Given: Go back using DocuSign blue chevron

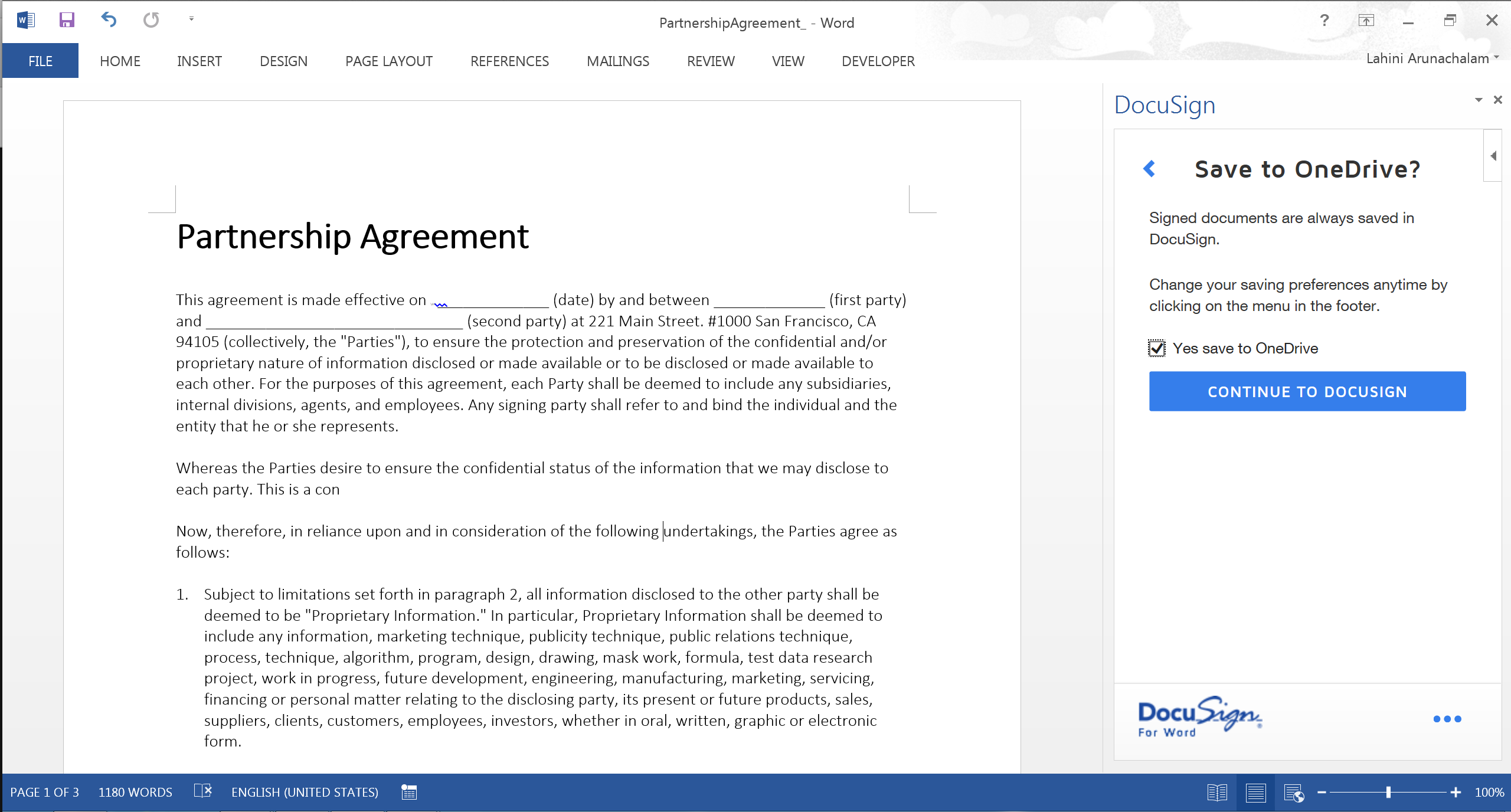Looking at the screenshot, I should [x=1149, y=169].
